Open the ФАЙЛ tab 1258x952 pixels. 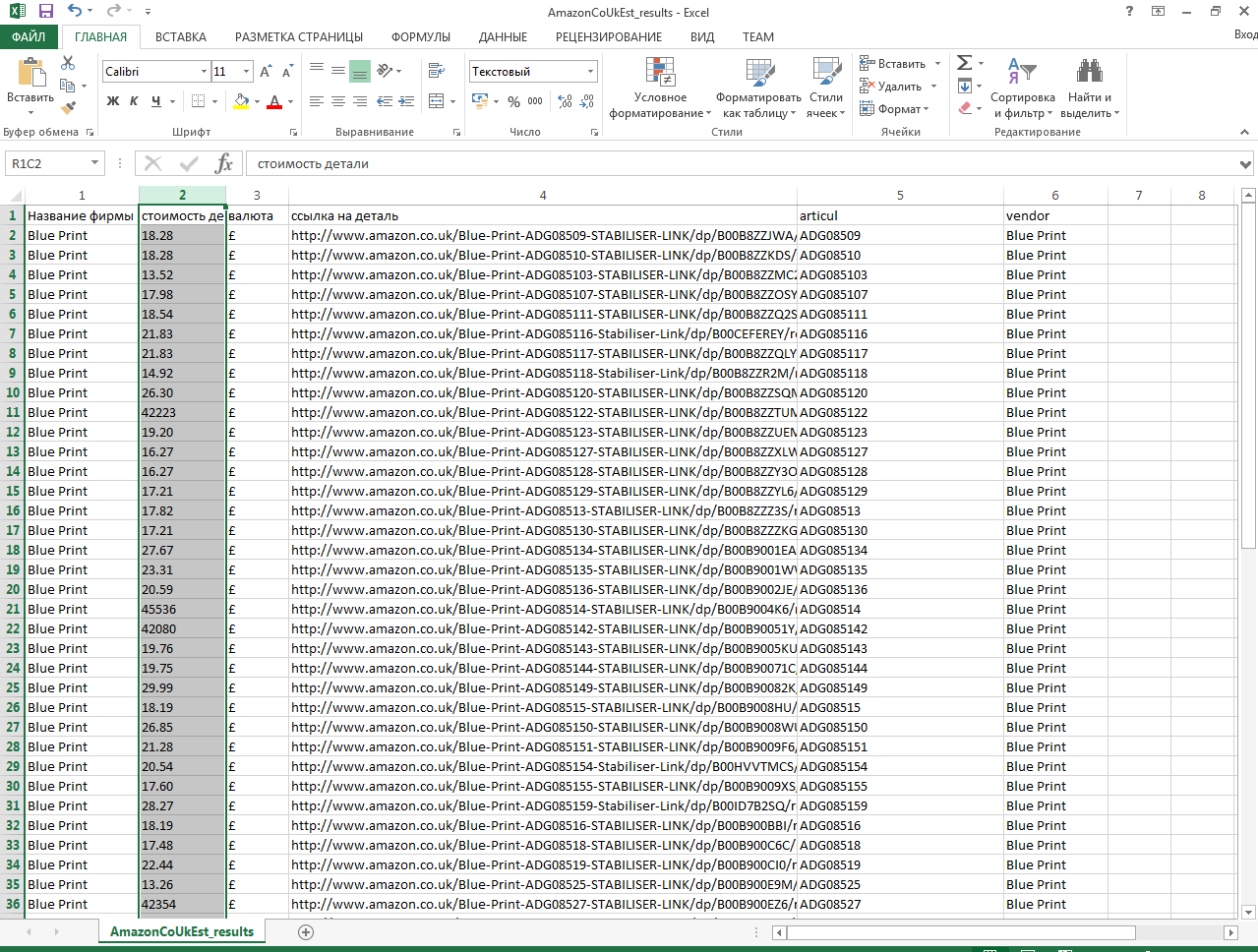point(29,36)
